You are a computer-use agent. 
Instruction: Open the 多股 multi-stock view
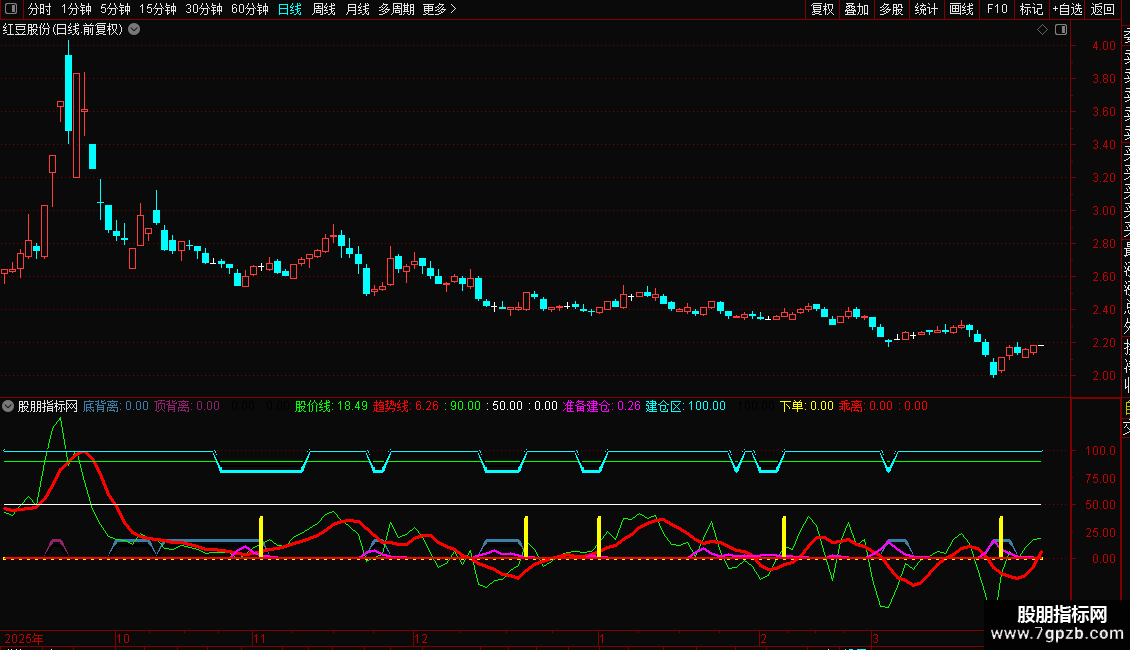point(891,10)
